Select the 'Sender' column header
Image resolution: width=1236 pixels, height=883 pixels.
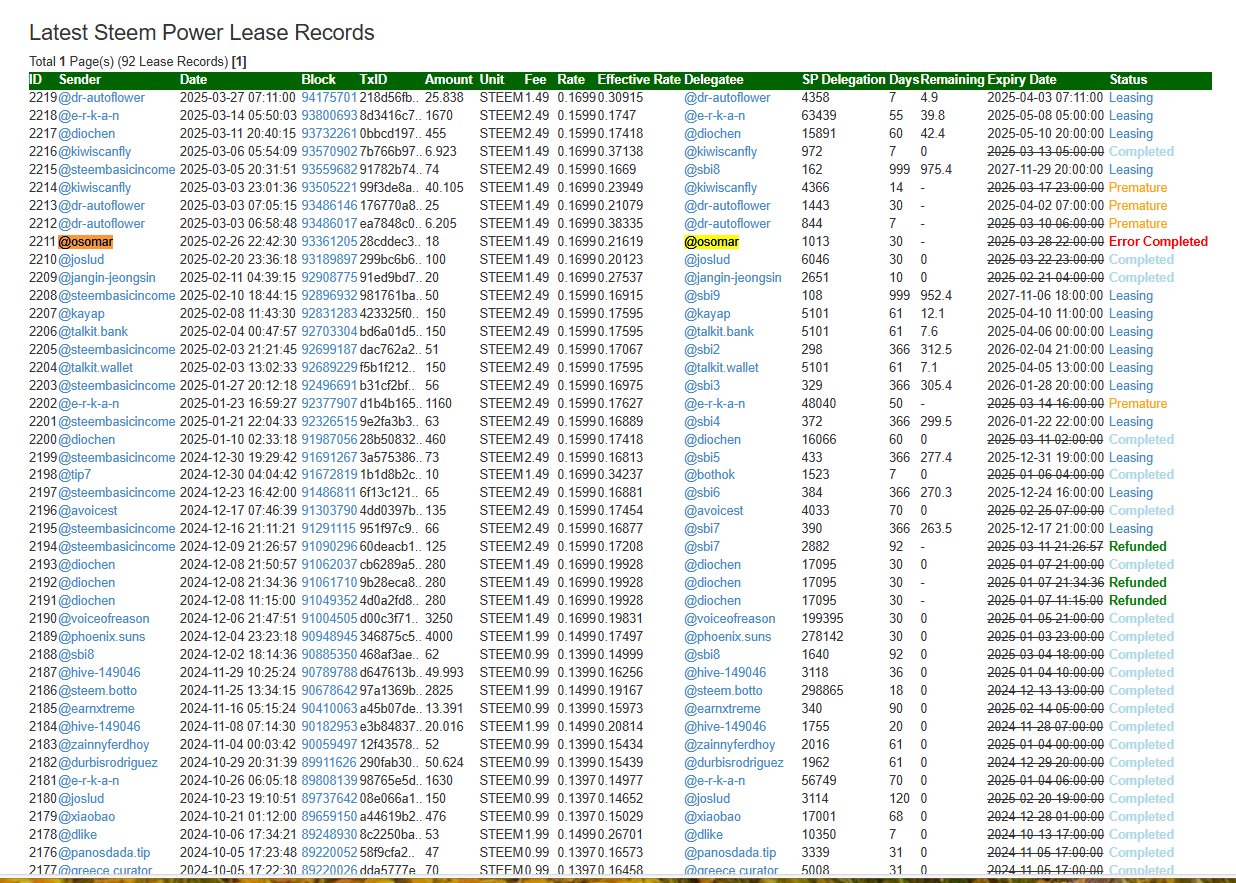tap(80, 80)
